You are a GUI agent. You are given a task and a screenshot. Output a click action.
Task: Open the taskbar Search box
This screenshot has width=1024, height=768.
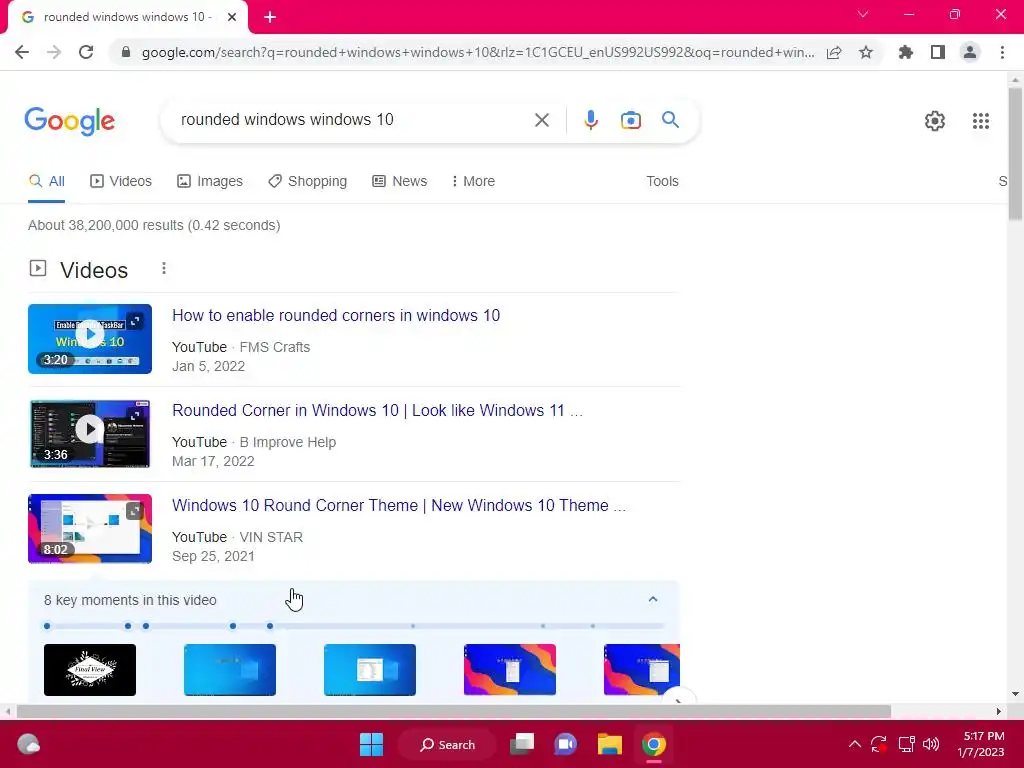(447, 744)
